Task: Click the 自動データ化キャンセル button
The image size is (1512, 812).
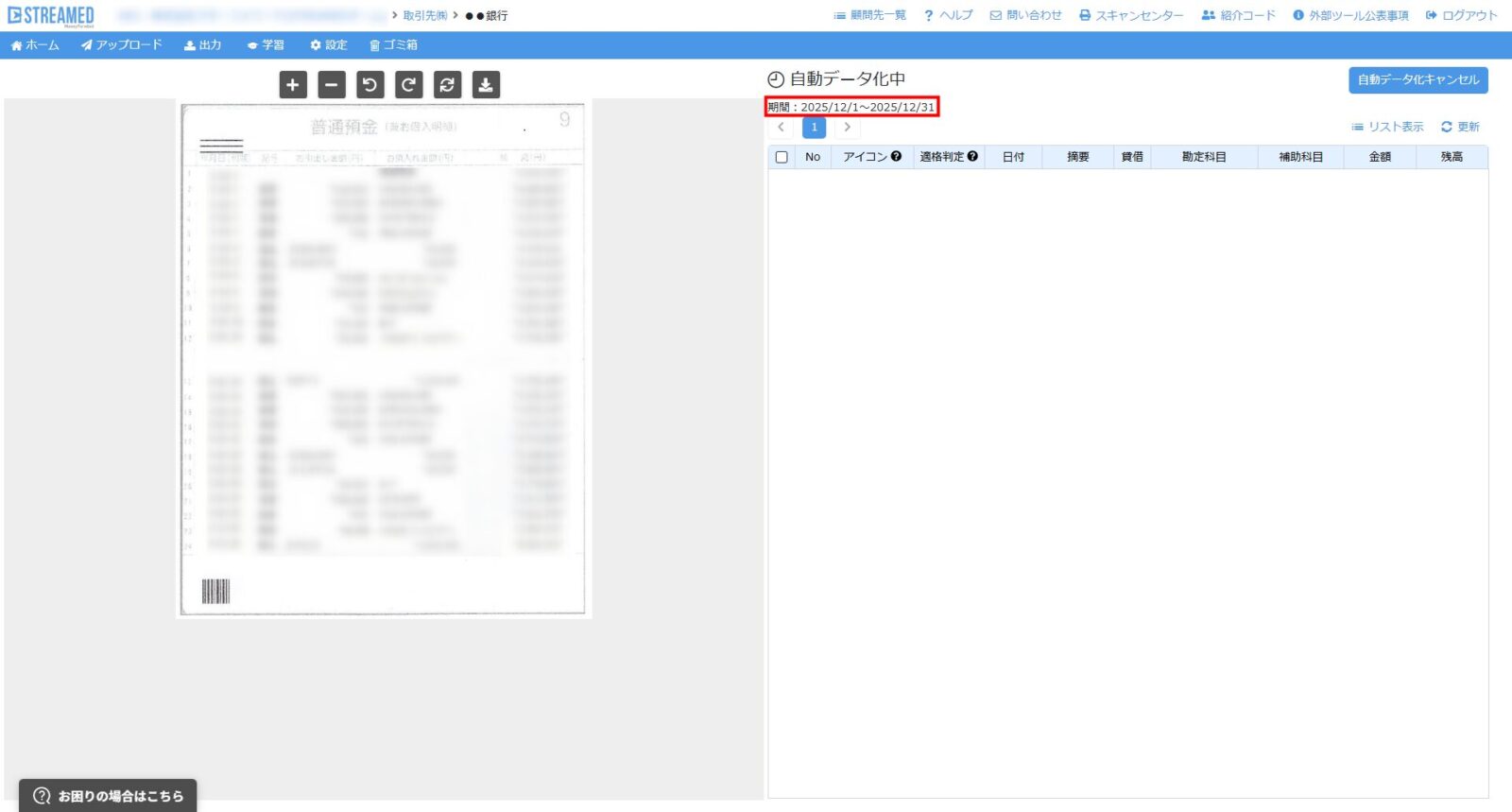Action: pyautogui.click(x=1417, y=80)
